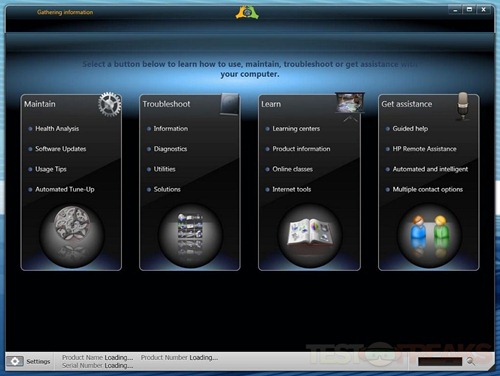The width and height of the screenshot is (500, 376).
Task: Open Multiple contact options
Action: click(x=428, y=189)
